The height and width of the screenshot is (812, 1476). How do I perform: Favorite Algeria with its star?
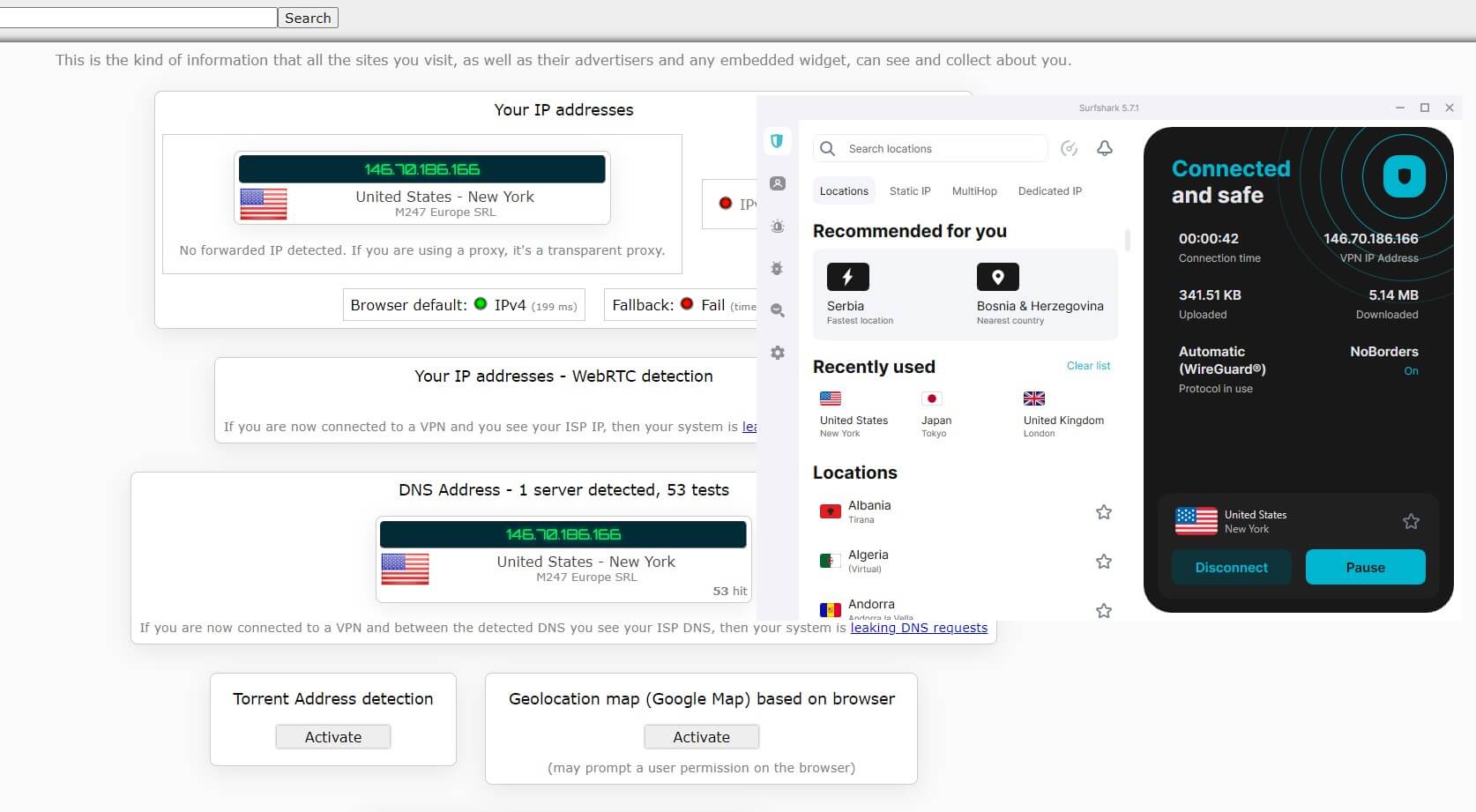coord(1103,562)
